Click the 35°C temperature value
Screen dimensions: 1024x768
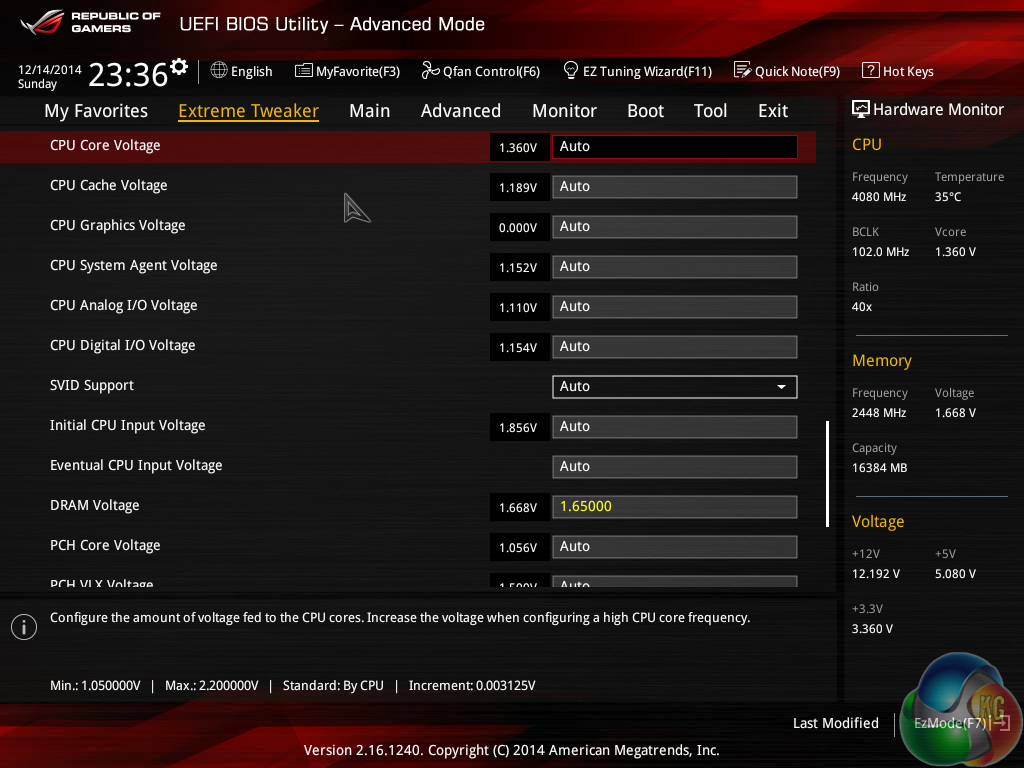click(x=948, y=197)
